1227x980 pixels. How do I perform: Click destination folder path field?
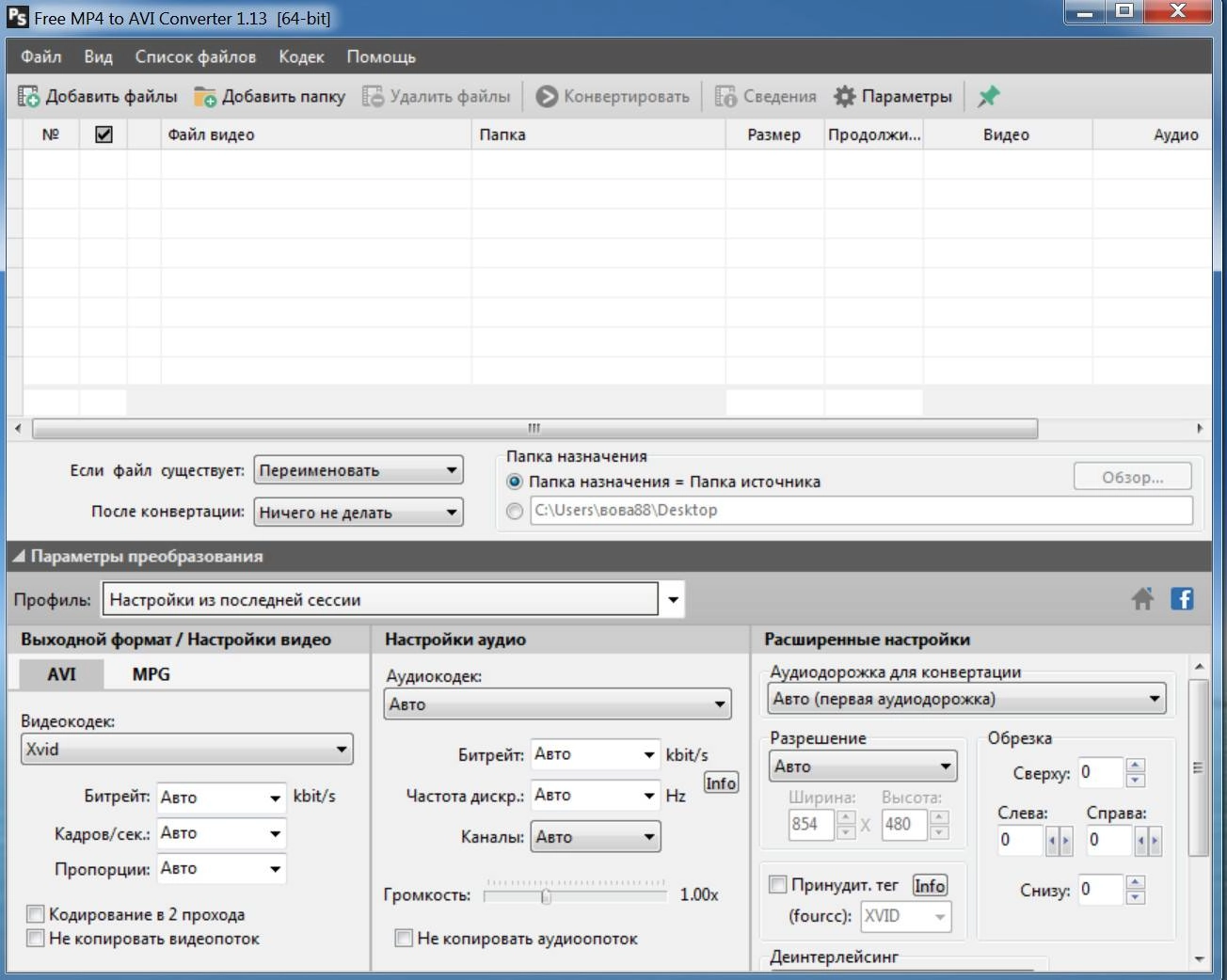click(x=861, y=511)
